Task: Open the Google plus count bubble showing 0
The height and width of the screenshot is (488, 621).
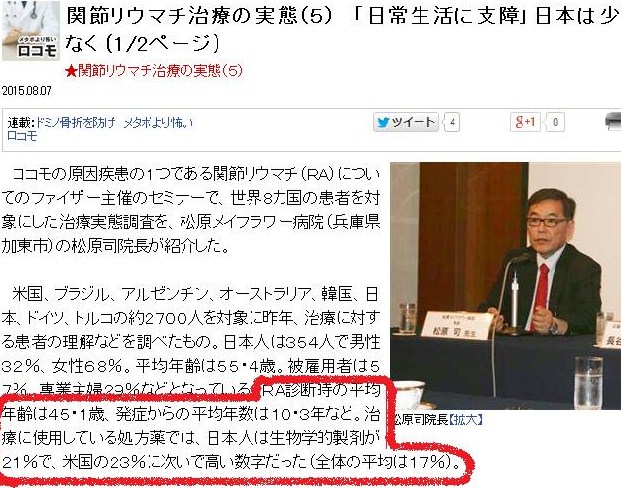Action: [554, 122]
